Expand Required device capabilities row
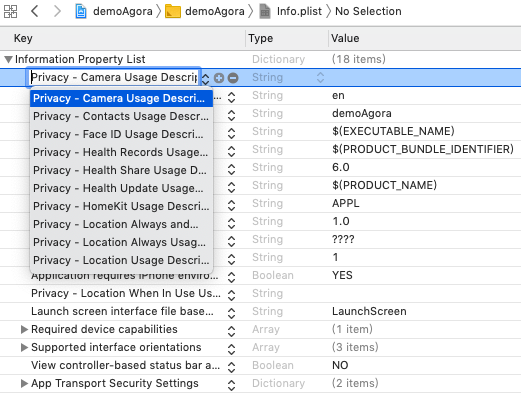 coord(24,329)
